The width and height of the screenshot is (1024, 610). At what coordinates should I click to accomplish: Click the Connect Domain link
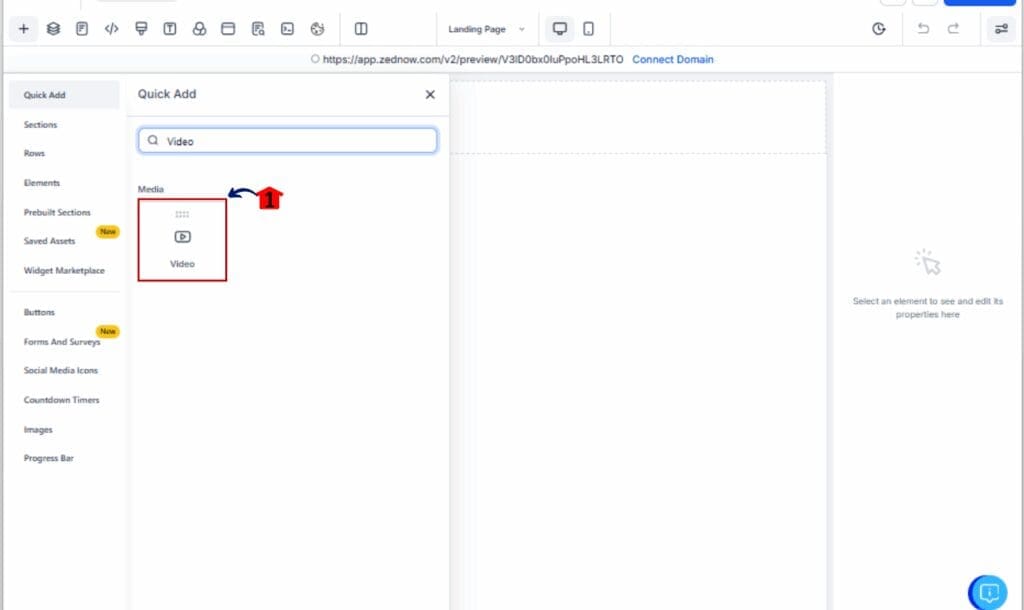tap(673, 59)
